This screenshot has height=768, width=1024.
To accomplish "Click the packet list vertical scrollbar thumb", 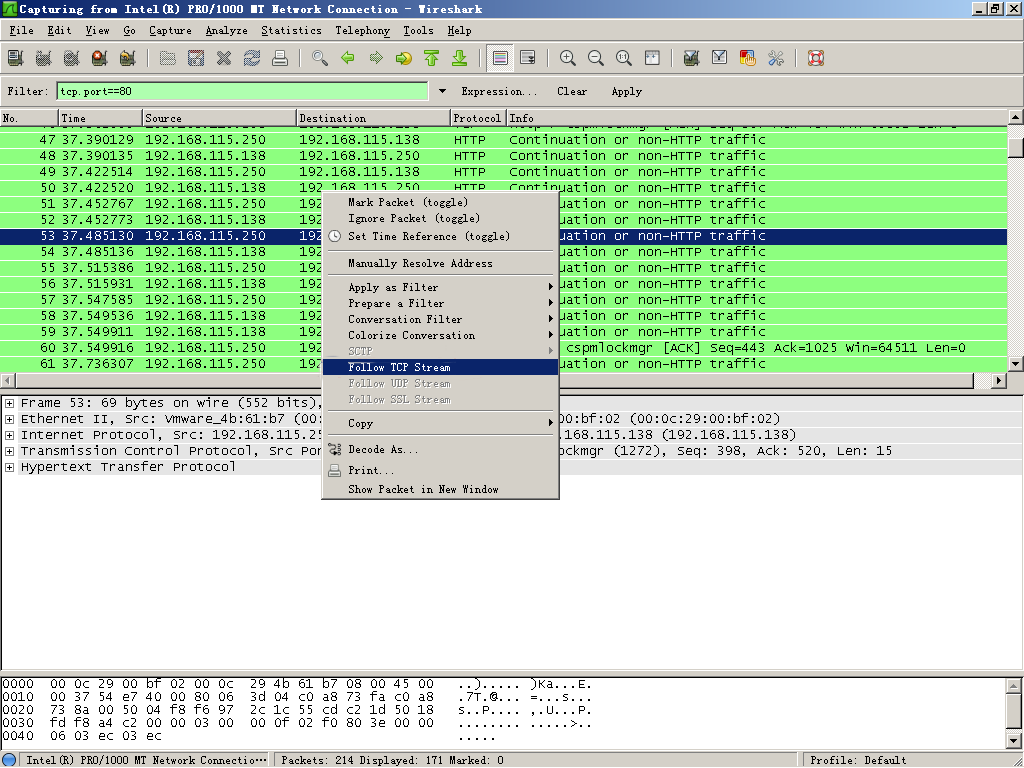I will pyautogui.click(x=1016, y=146).
